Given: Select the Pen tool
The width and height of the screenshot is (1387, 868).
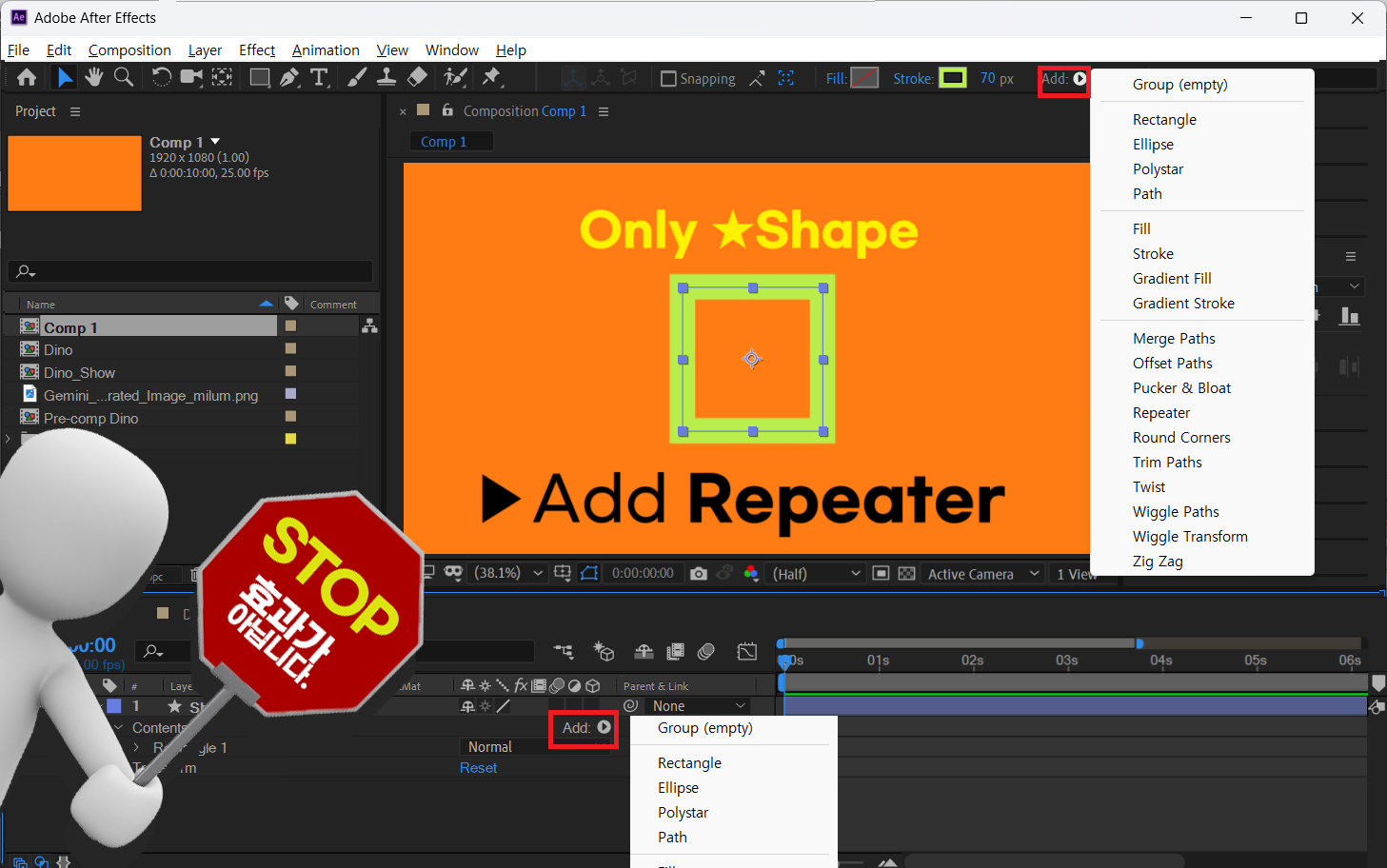Looking at the screenshot, I should (289, 78).
